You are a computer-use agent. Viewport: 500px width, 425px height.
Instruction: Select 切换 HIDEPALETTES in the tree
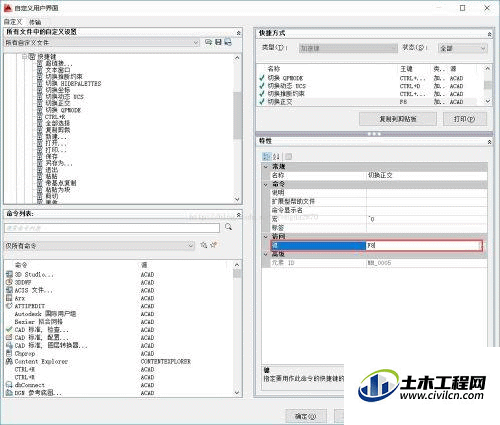click(x=73, y=83)
